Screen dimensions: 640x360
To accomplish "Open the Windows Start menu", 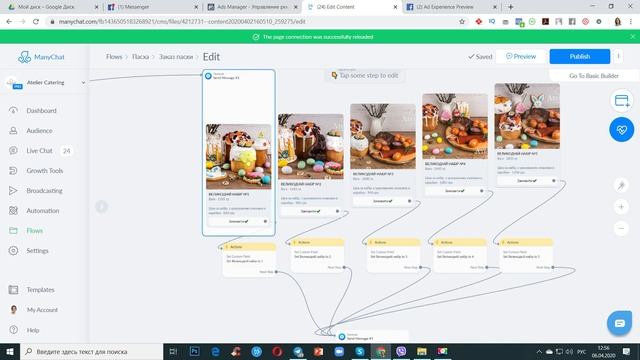I will tap(10, 351).
